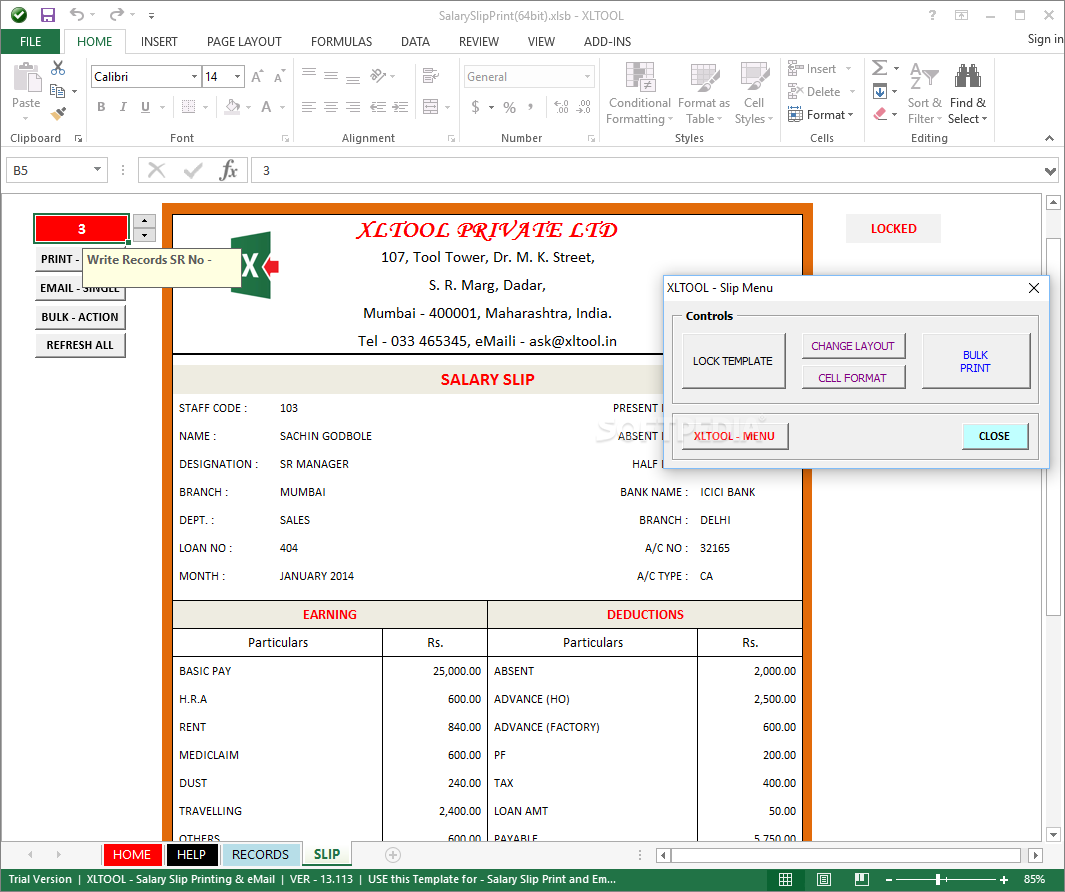Click Increase Font Size icon
This screenshot has height=892, width=1065.
tap(257, 77)
